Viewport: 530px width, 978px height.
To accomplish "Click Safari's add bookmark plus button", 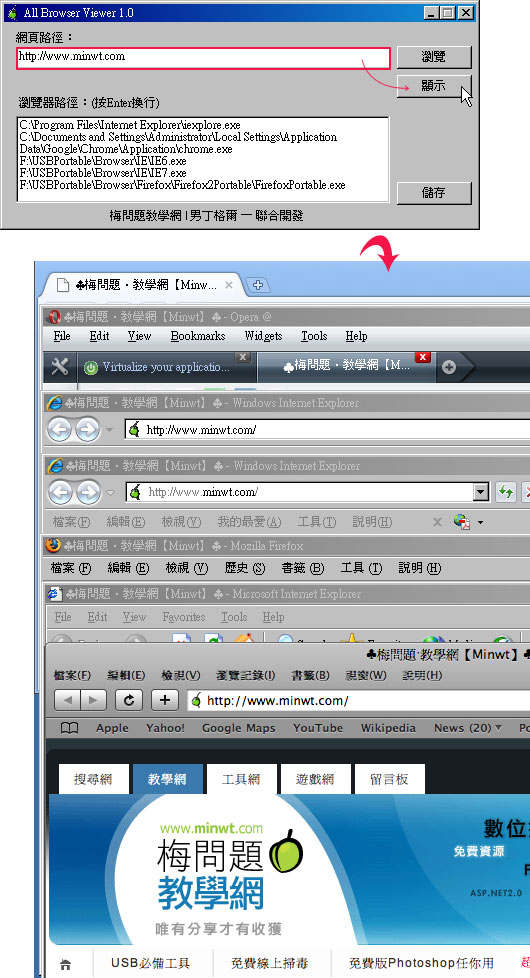I will [165, 700].
